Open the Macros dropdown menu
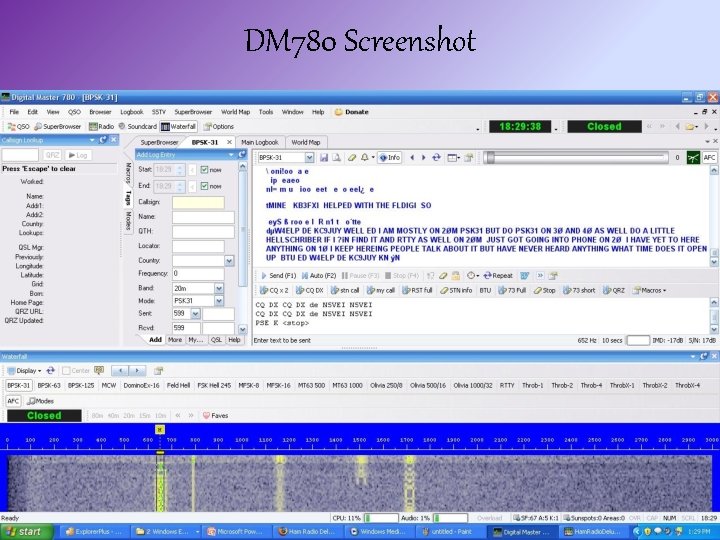The width and height of the screenshot is (720, 540). point(649,290)
